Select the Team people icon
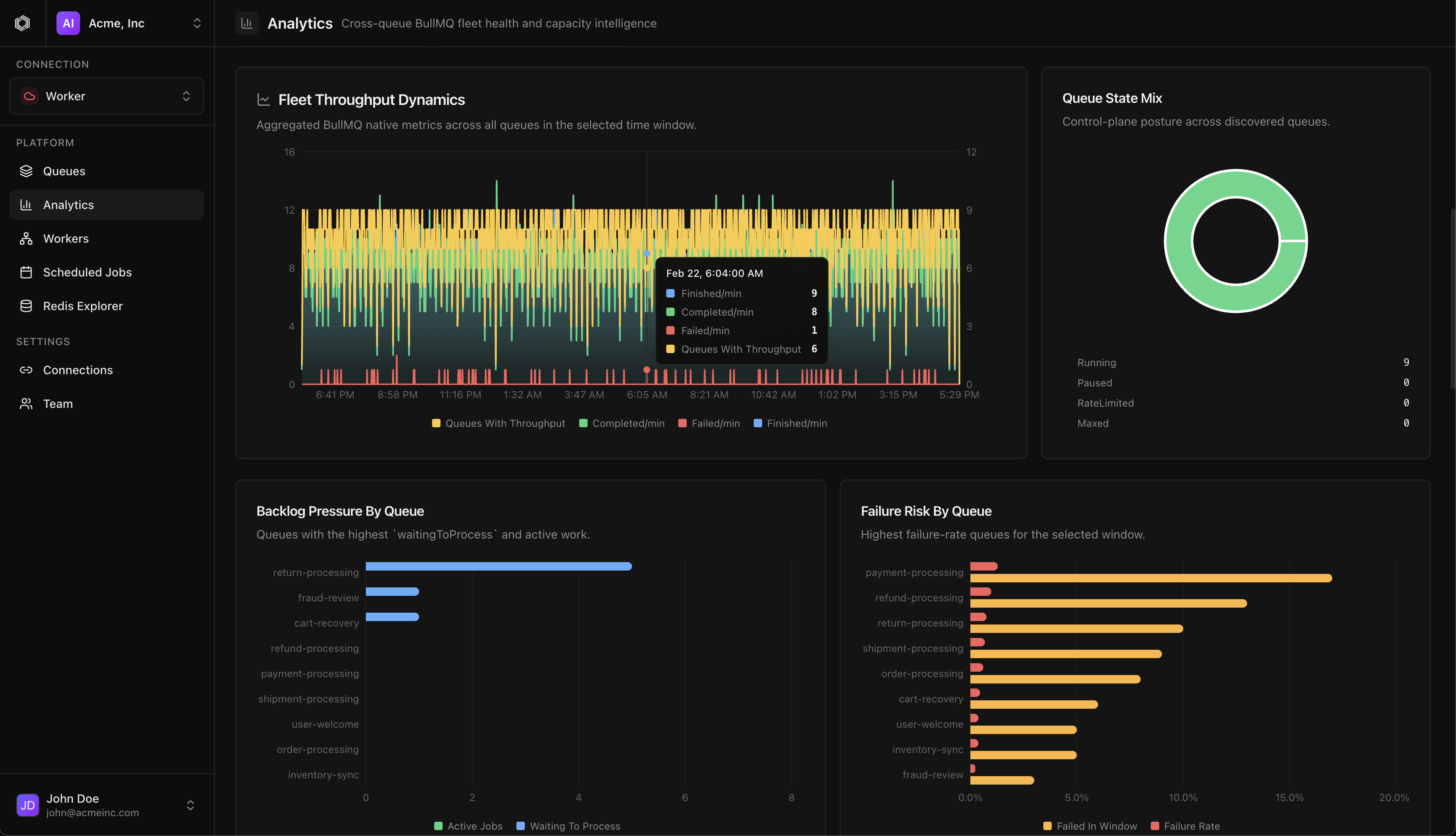This screenshot has height=836, width=1456. click(27, 403)
